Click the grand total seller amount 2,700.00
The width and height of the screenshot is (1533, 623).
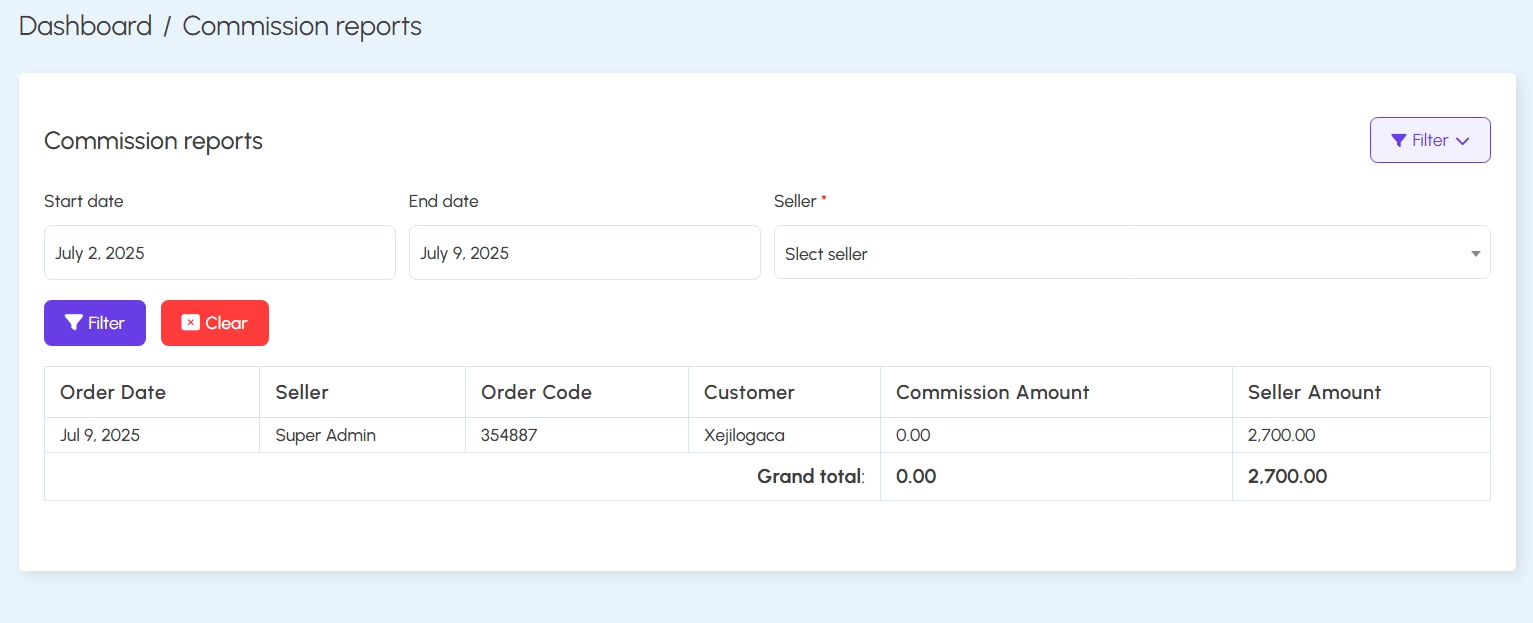1288,476
